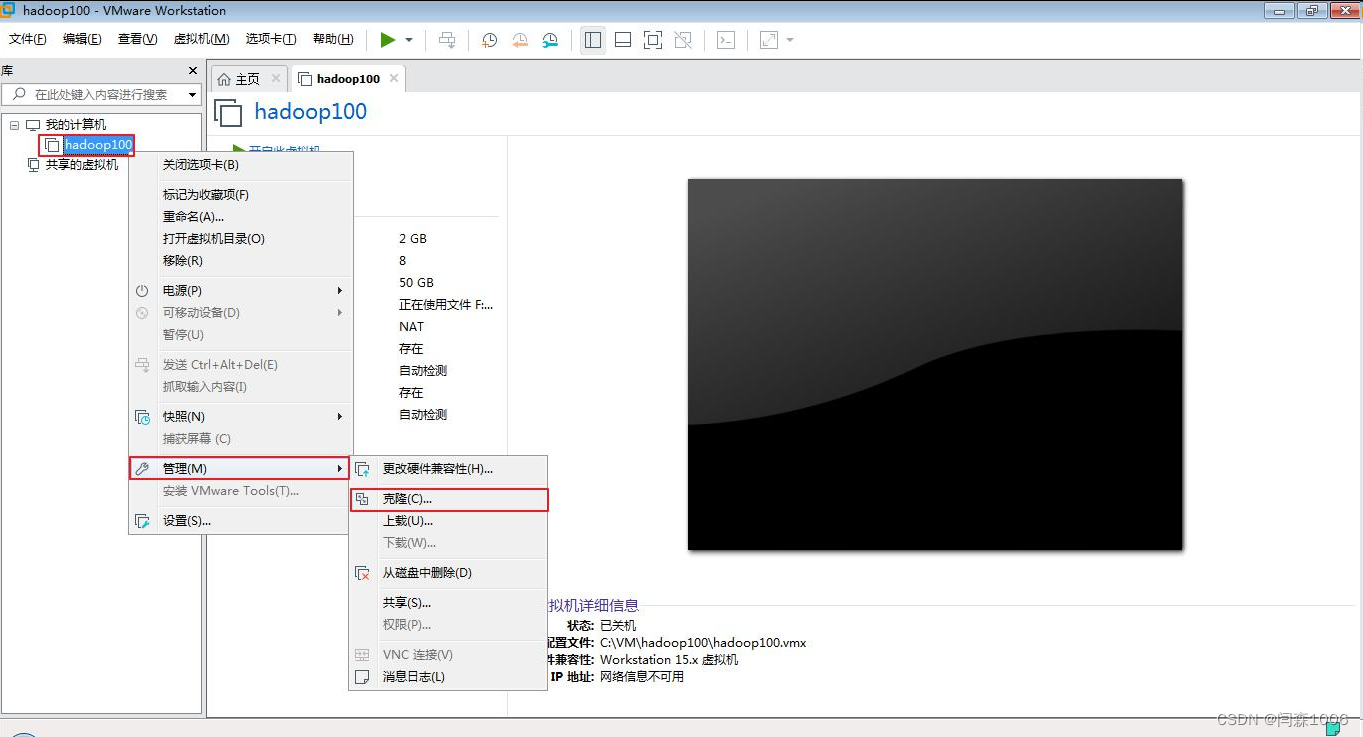Open the 帮助(H) menu
This screenshot has height=737, width=1363.
(333, 39)
